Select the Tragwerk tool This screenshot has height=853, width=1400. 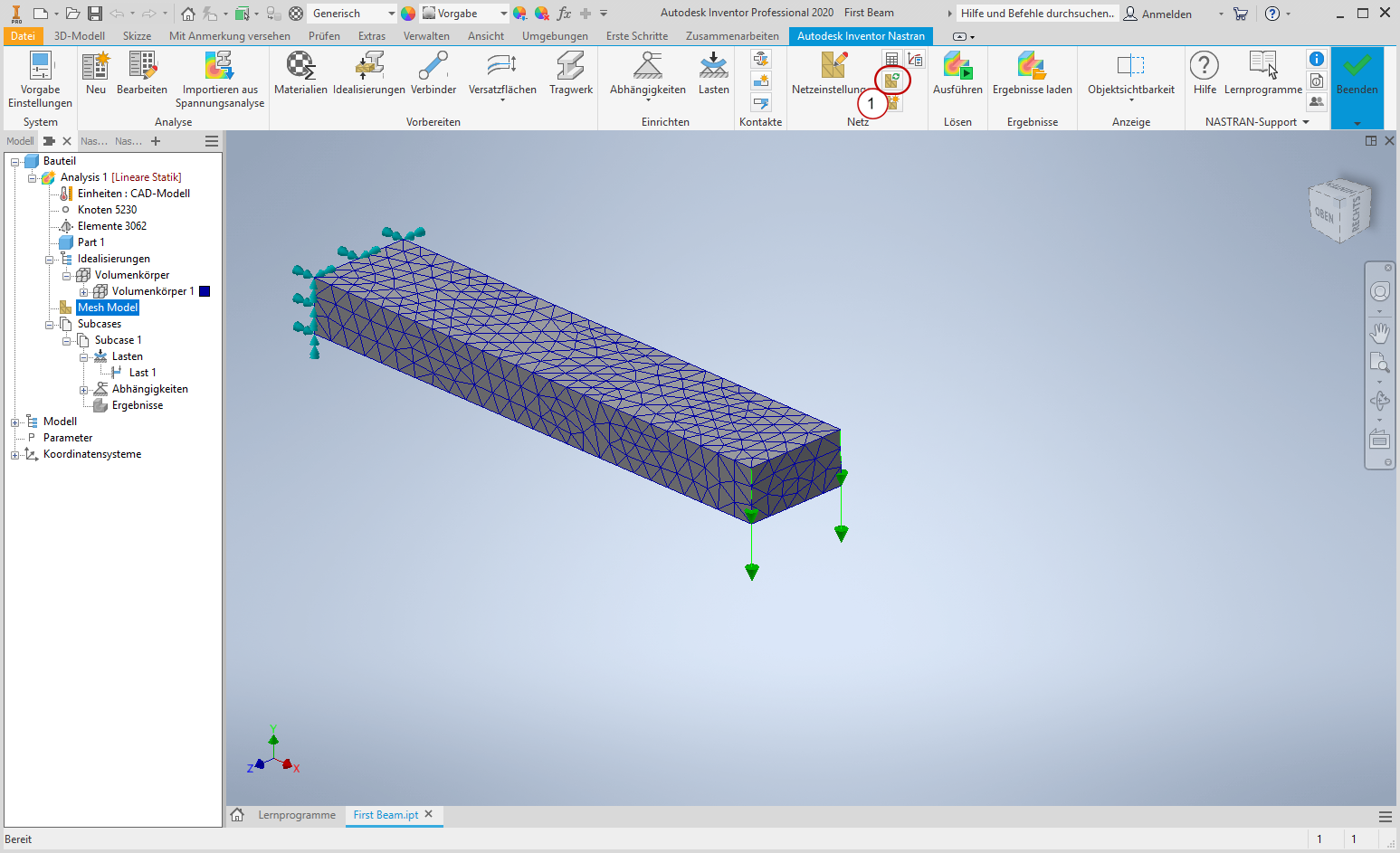pos(571,72)
